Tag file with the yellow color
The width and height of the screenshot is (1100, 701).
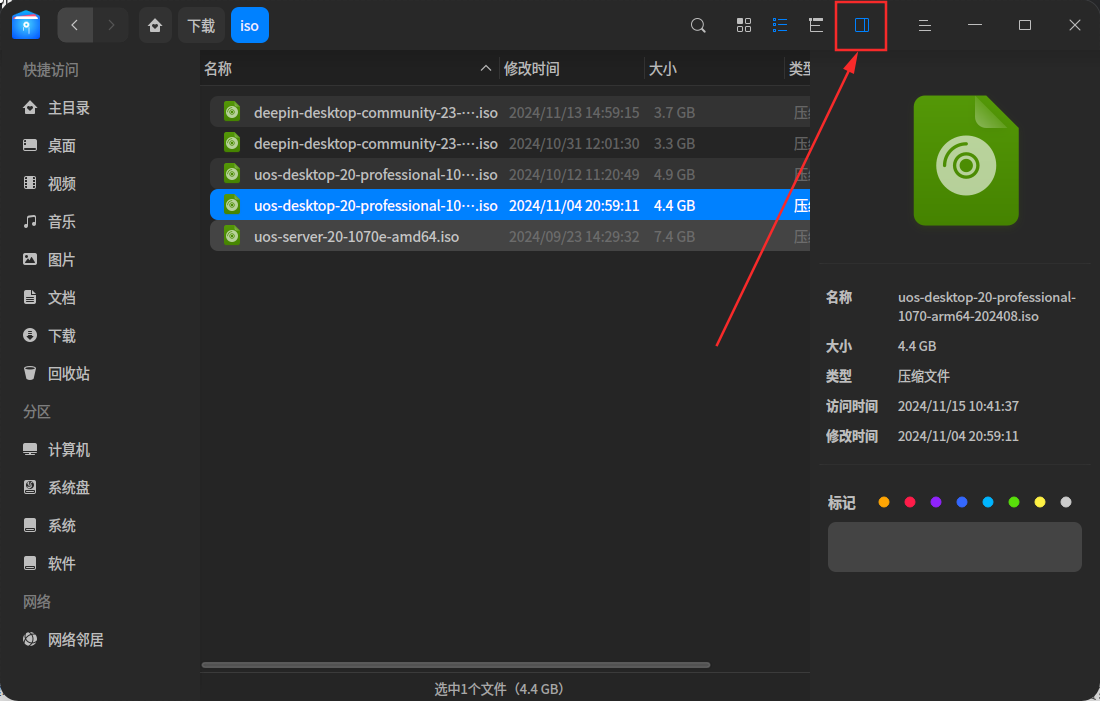(1040, 502)
